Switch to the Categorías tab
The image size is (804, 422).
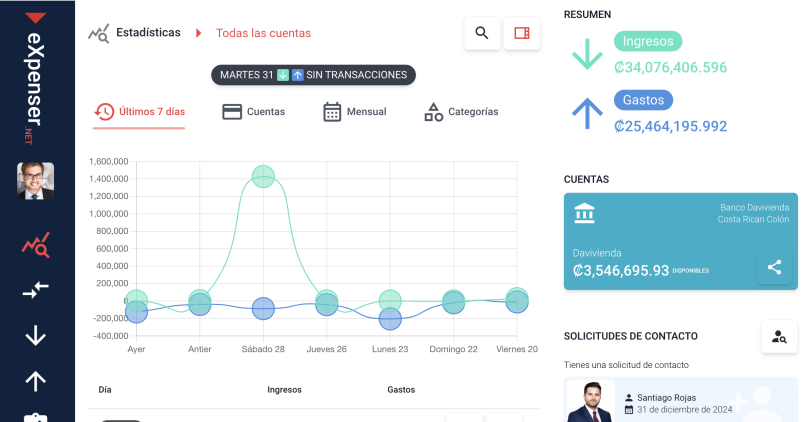tap(461, 112)
